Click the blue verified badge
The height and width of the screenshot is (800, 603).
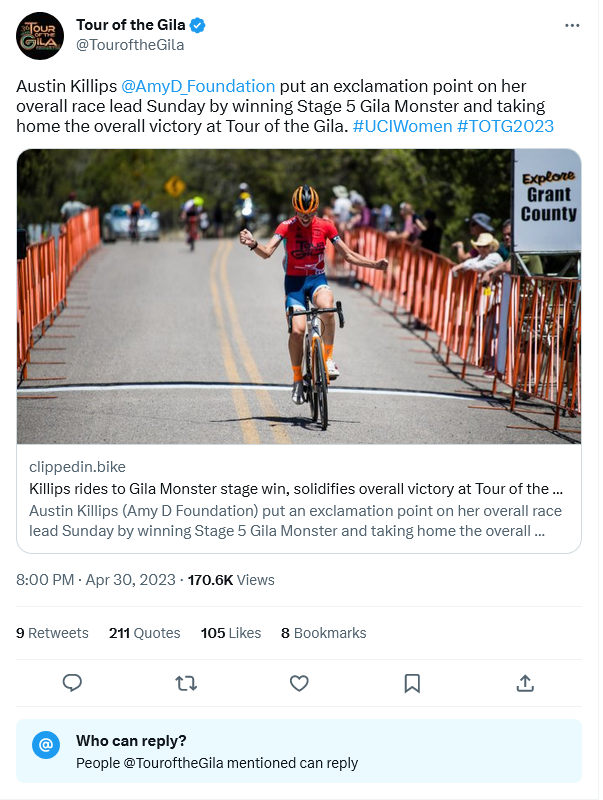click(x=198, y=25)
